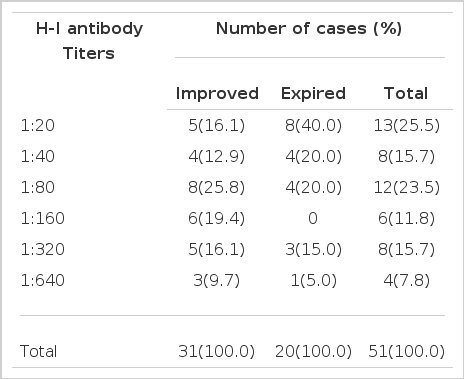Click the 1:160 titer row label
Screen dimensions: 464x379
[43, 218]
